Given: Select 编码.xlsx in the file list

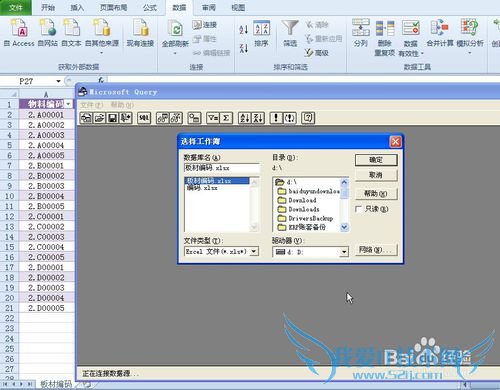Looking at the screenshot, I should [202, 188].
